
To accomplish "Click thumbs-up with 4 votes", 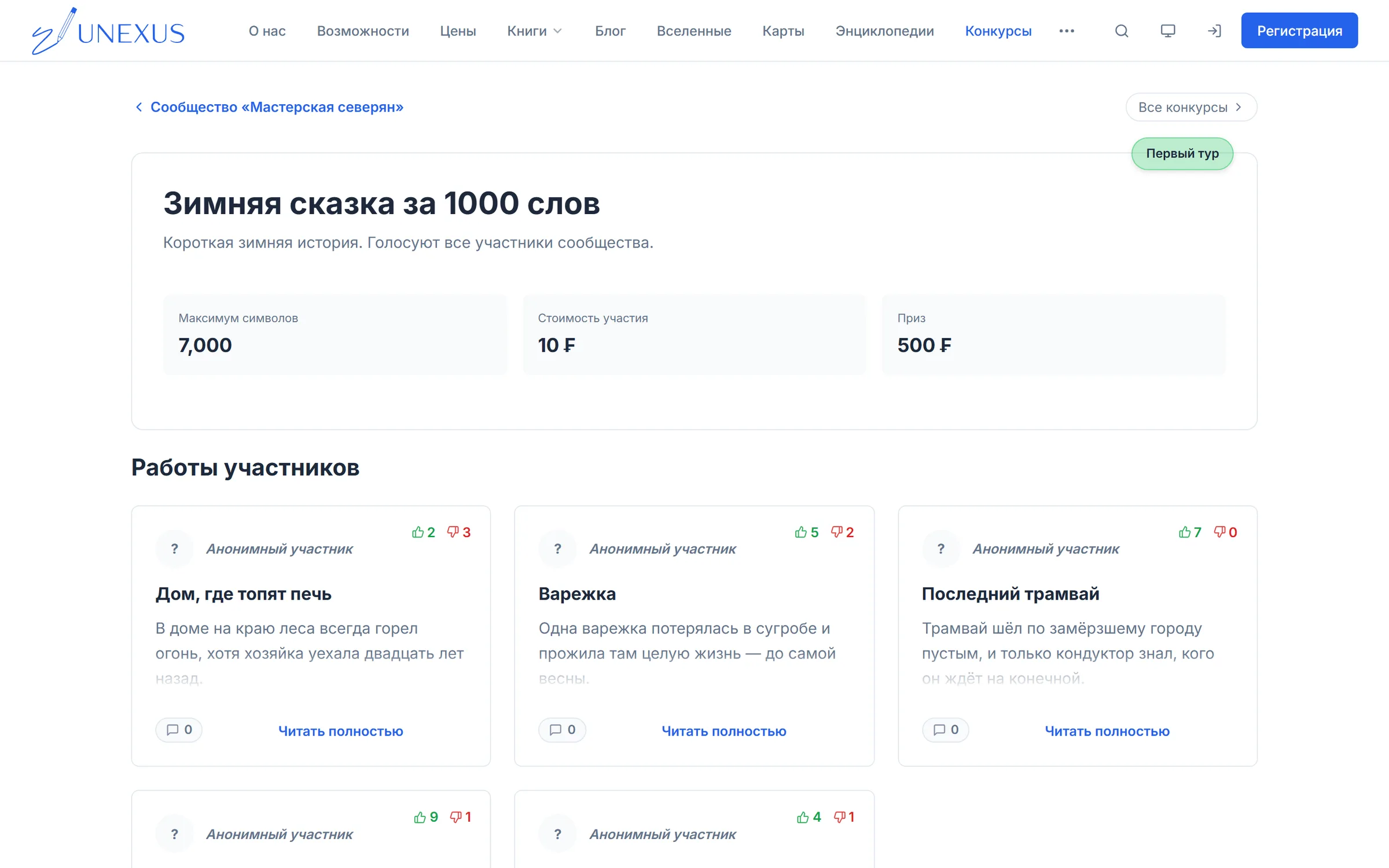I will point(809,816).
